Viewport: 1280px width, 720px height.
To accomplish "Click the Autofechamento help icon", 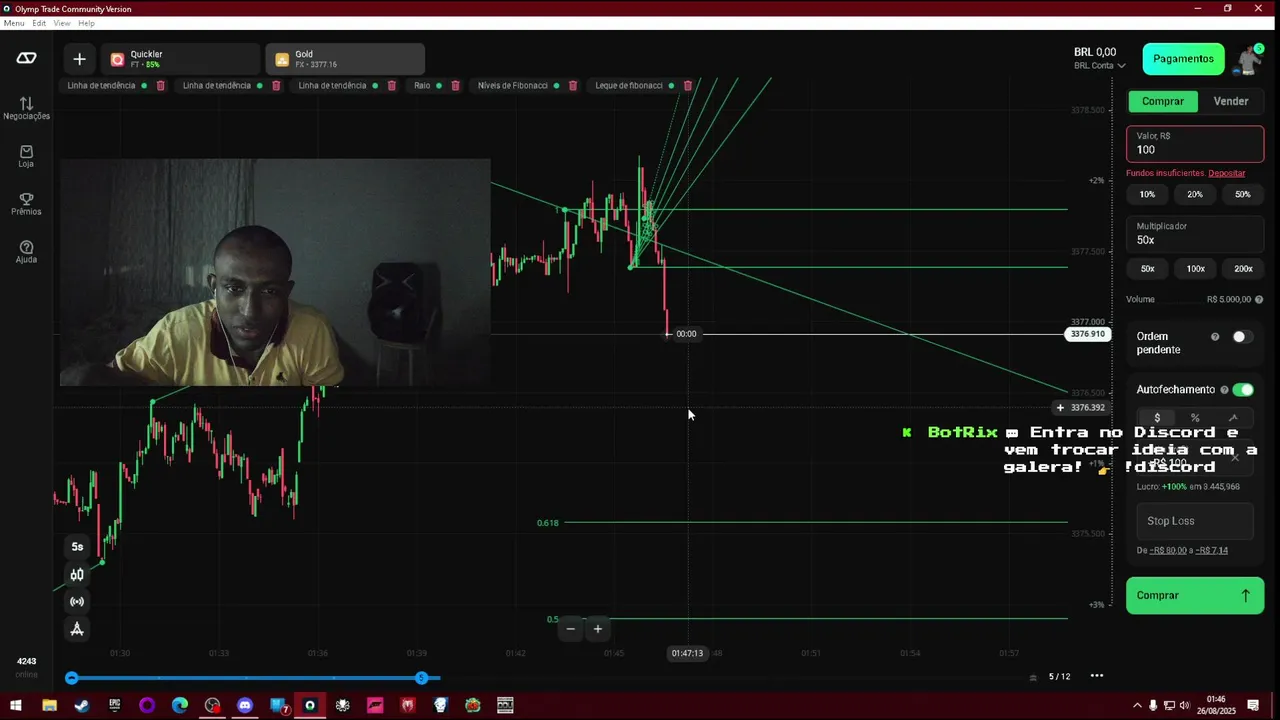I will [1224, 390].
